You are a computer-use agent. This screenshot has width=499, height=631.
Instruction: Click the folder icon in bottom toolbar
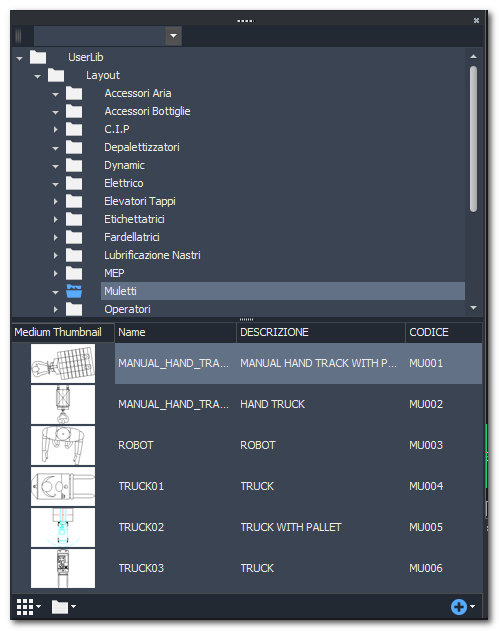tap(60, 607)
